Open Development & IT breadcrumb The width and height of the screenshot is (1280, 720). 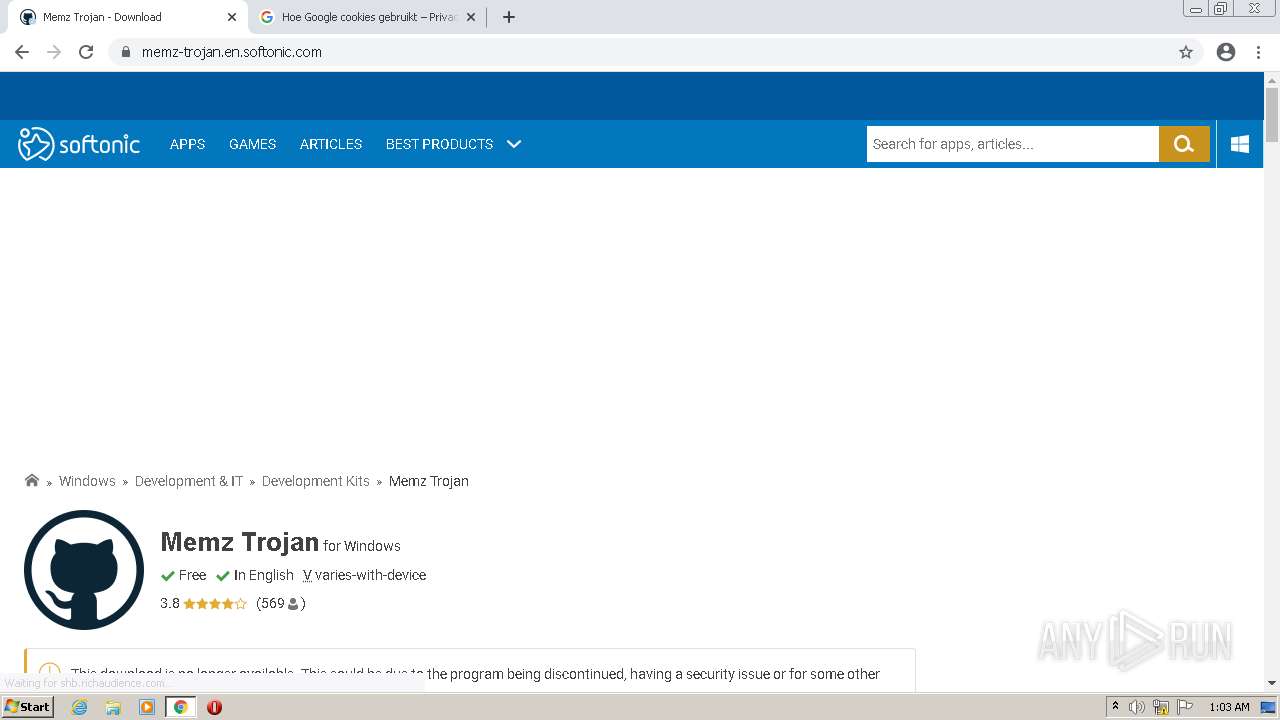click(x=189, y=481)
